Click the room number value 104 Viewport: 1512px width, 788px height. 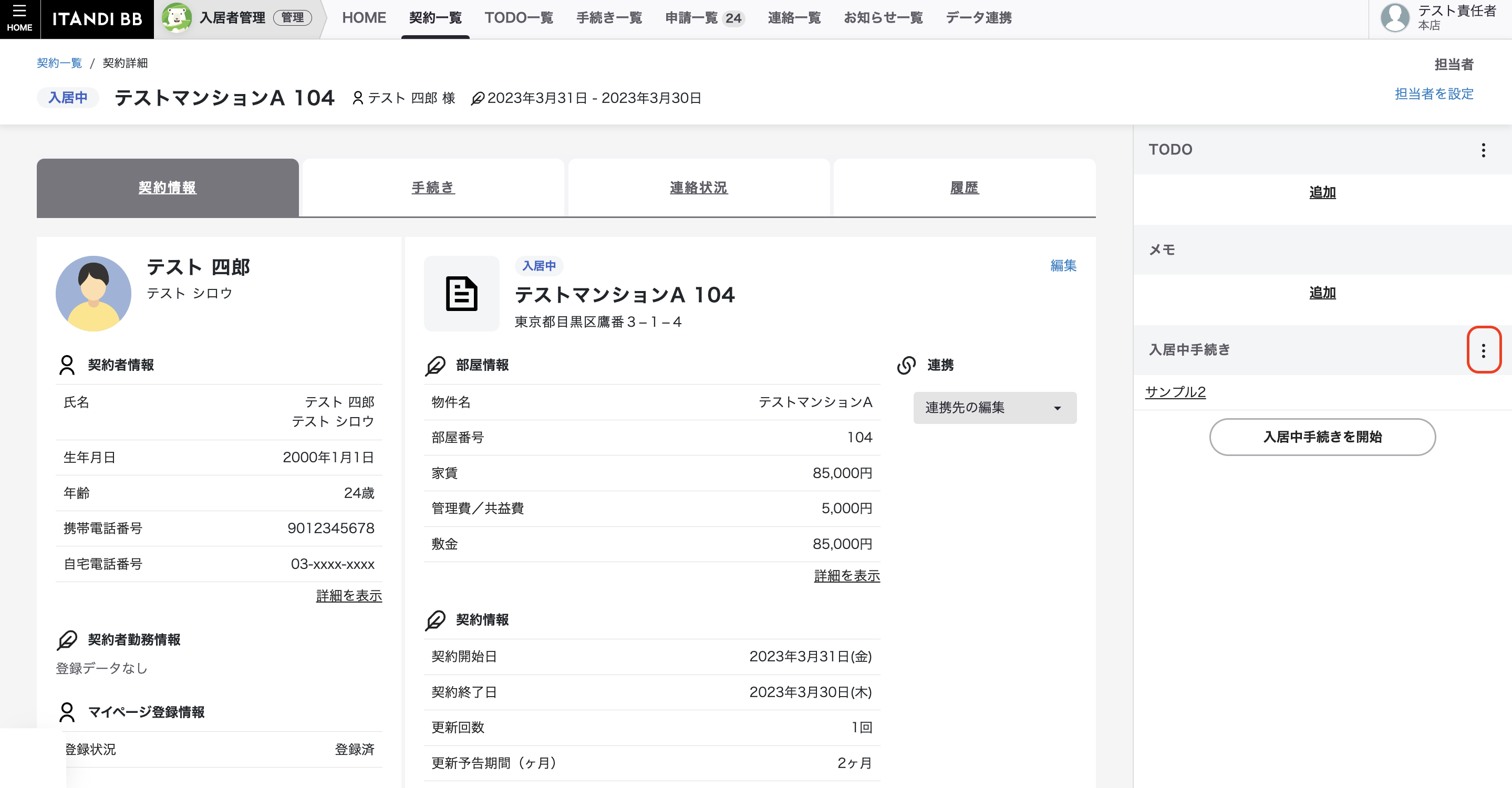coord(860,438)
